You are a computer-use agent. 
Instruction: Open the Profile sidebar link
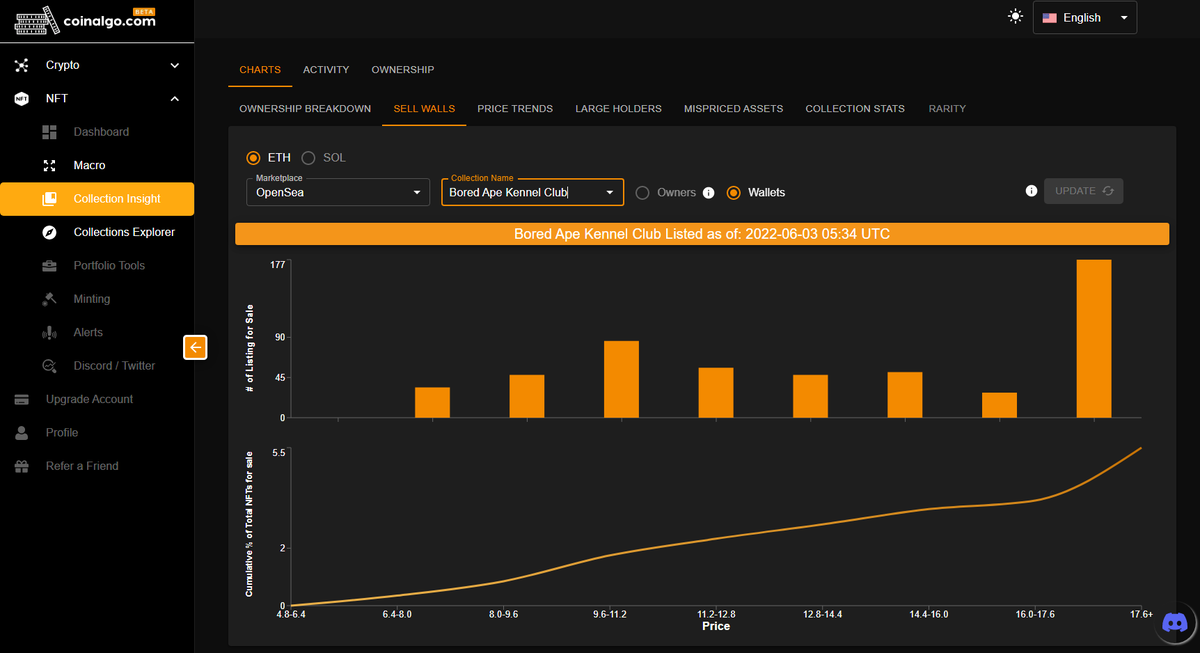97,433
